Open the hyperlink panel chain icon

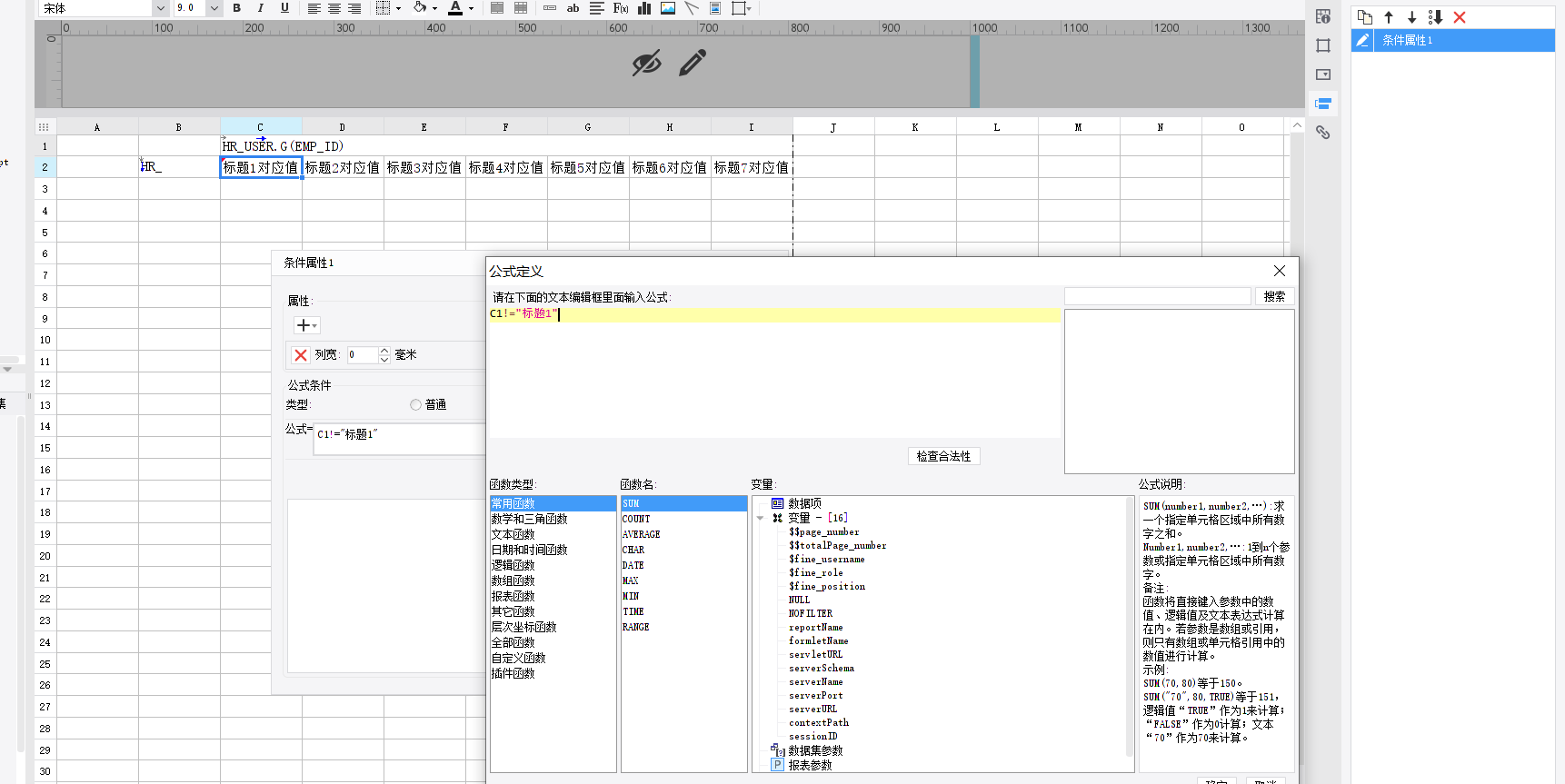click(x=1323, y=133)
